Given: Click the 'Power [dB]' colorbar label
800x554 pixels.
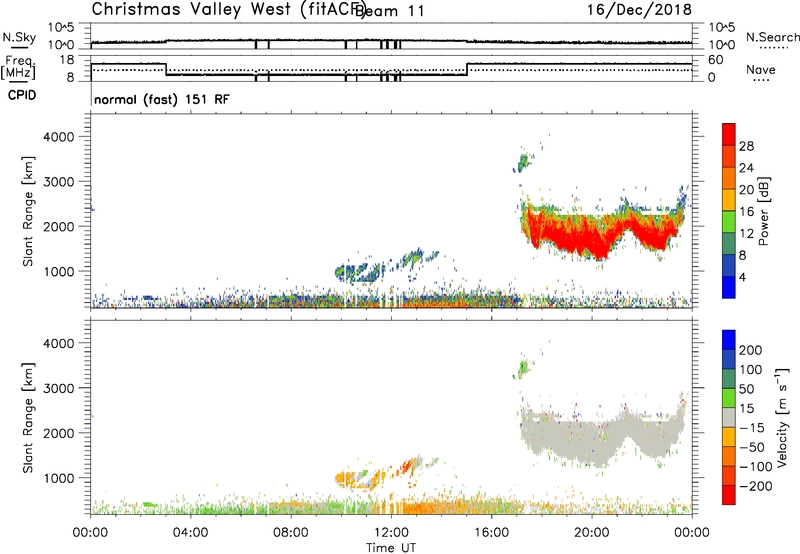Looking at the screenshot, I should click(x=763, y=211).
